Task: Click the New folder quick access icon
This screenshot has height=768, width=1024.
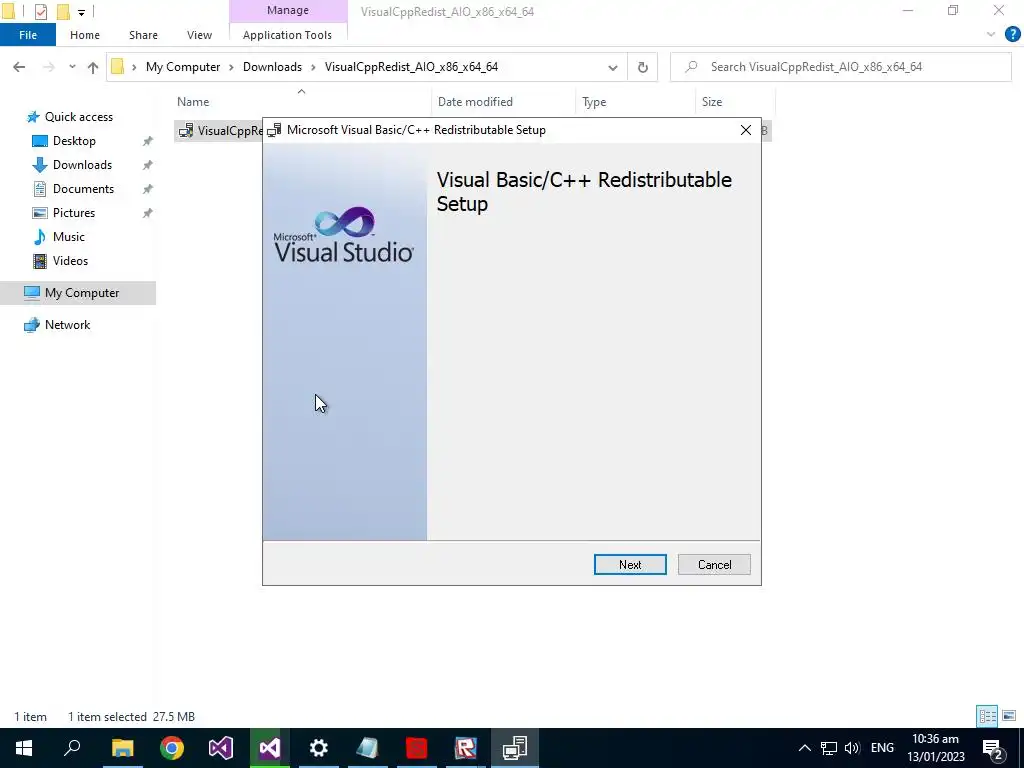Action: 63,11
